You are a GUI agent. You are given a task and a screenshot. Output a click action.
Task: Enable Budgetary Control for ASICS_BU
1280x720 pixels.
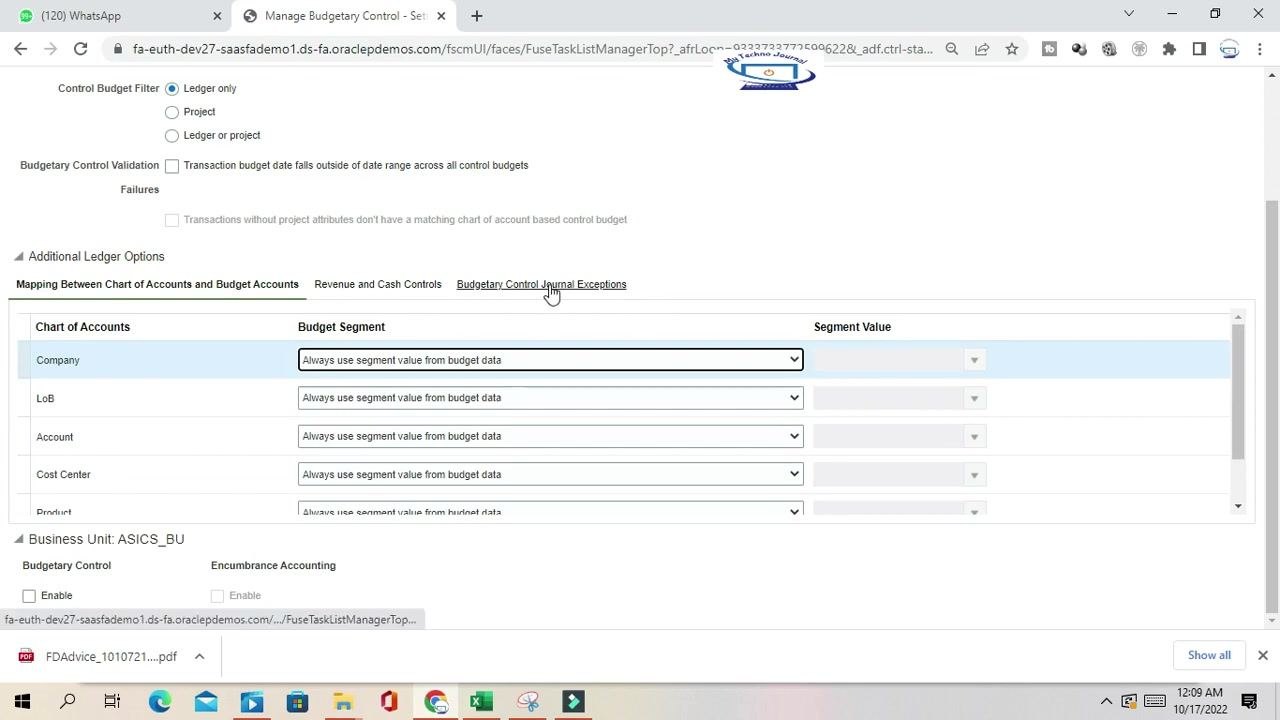point(29,596)
